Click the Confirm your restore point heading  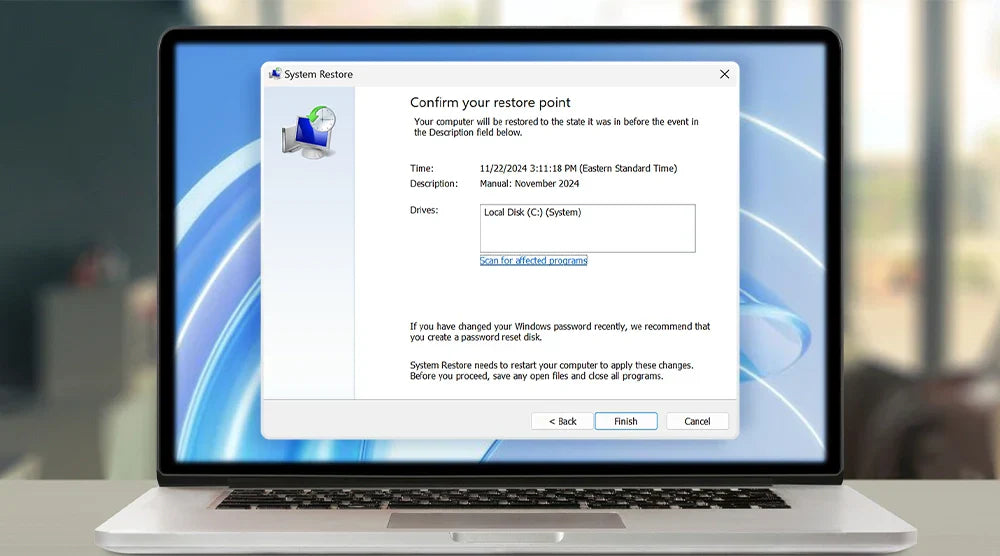tap(490, 103)
